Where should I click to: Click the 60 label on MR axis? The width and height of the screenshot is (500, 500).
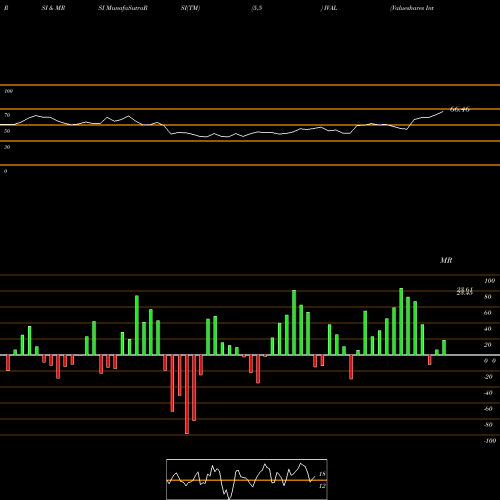[488, 313]
